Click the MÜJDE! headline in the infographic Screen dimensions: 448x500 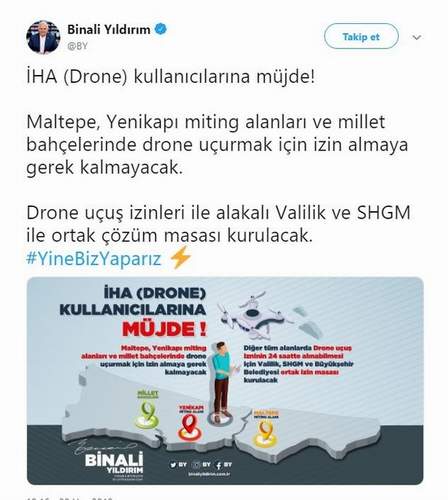pyautogui.click(x=164, y=329)
